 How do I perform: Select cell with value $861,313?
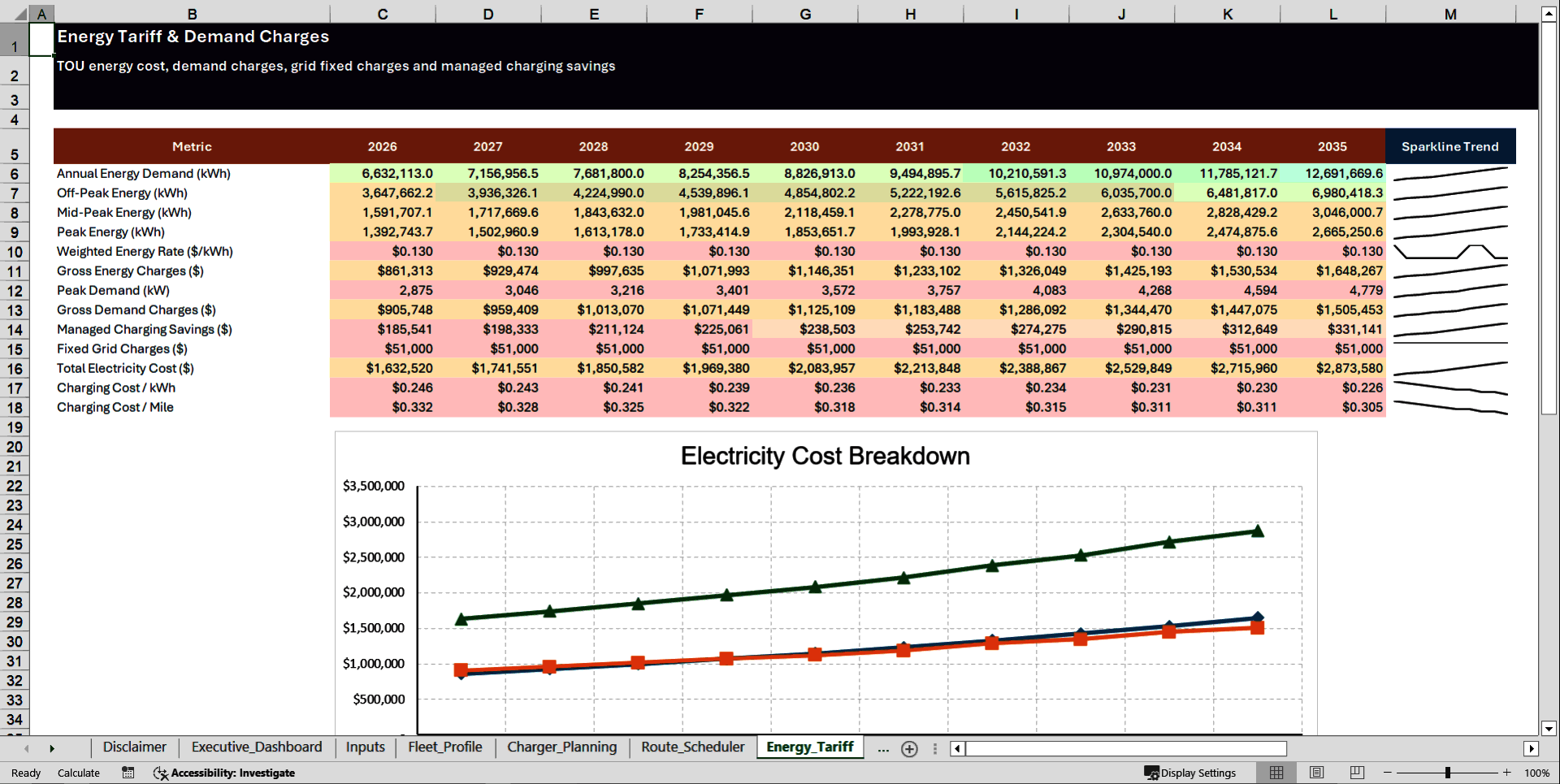(x=383, y=271)
